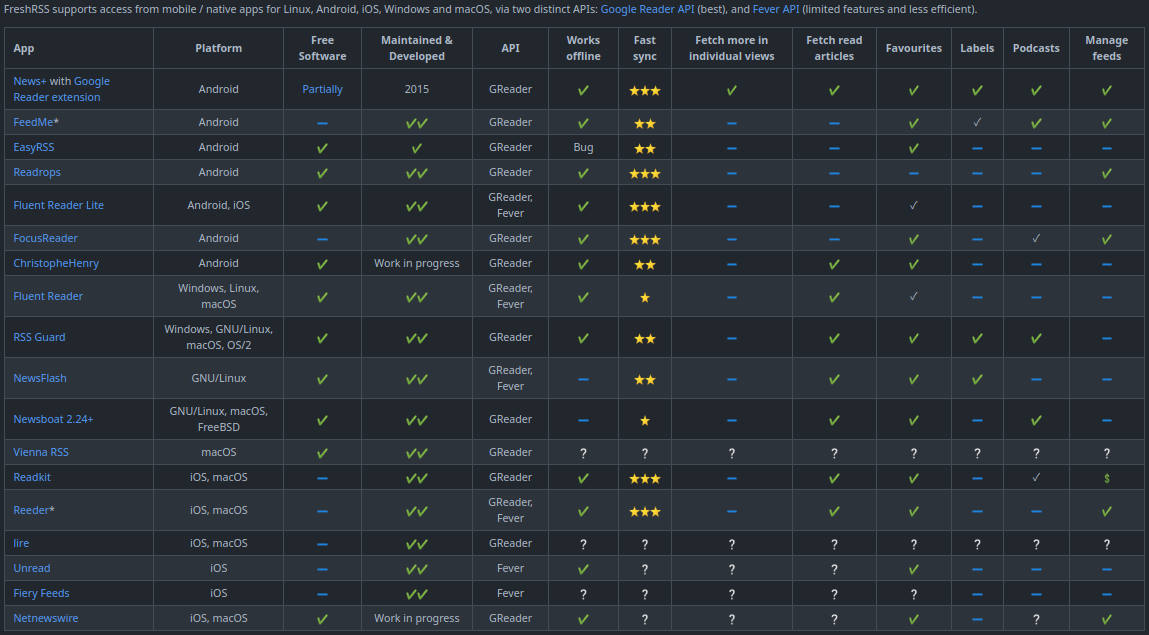Click the Manage feeds checkmark for Netnewswire
Image resolution: width=1149 pixels, height=635 pixels.
point(1106,618)
